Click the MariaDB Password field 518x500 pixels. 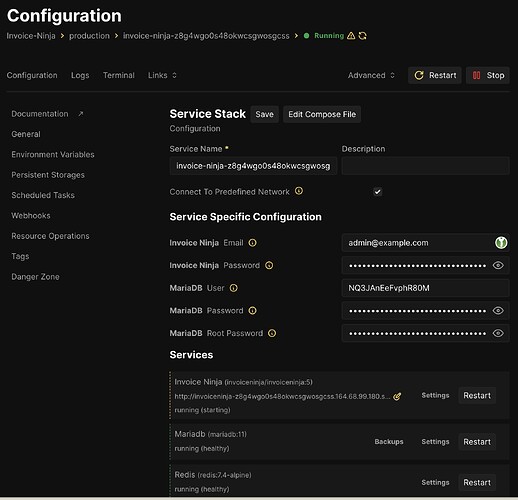click(426, 311)
